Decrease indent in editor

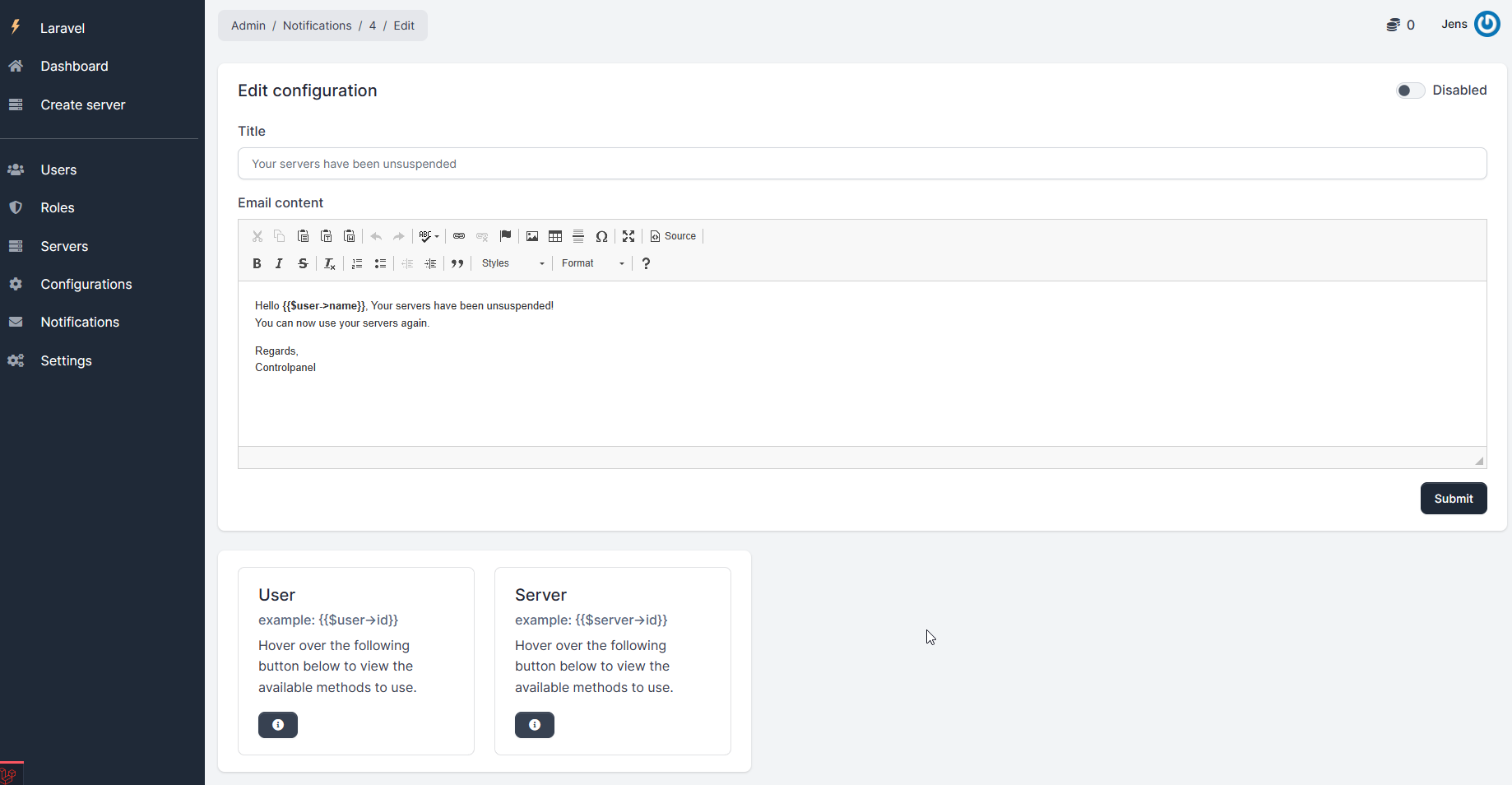click(x=407, y=263)
